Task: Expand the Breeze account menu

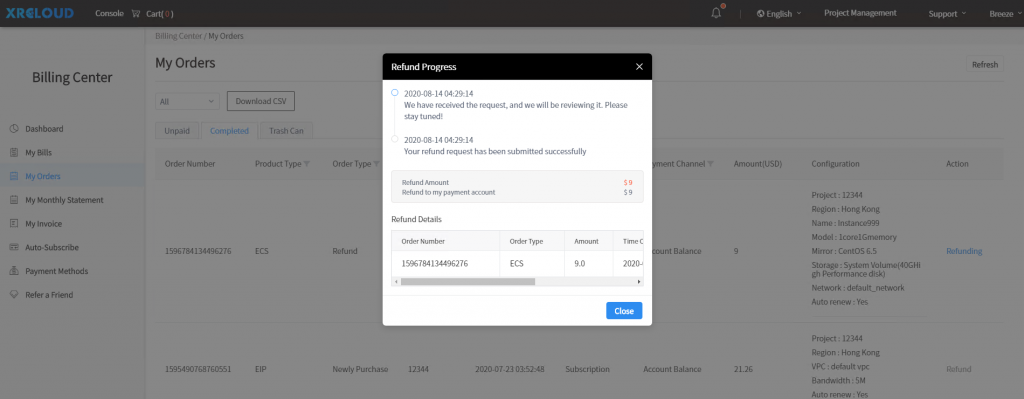Action: click(1006, 14)
